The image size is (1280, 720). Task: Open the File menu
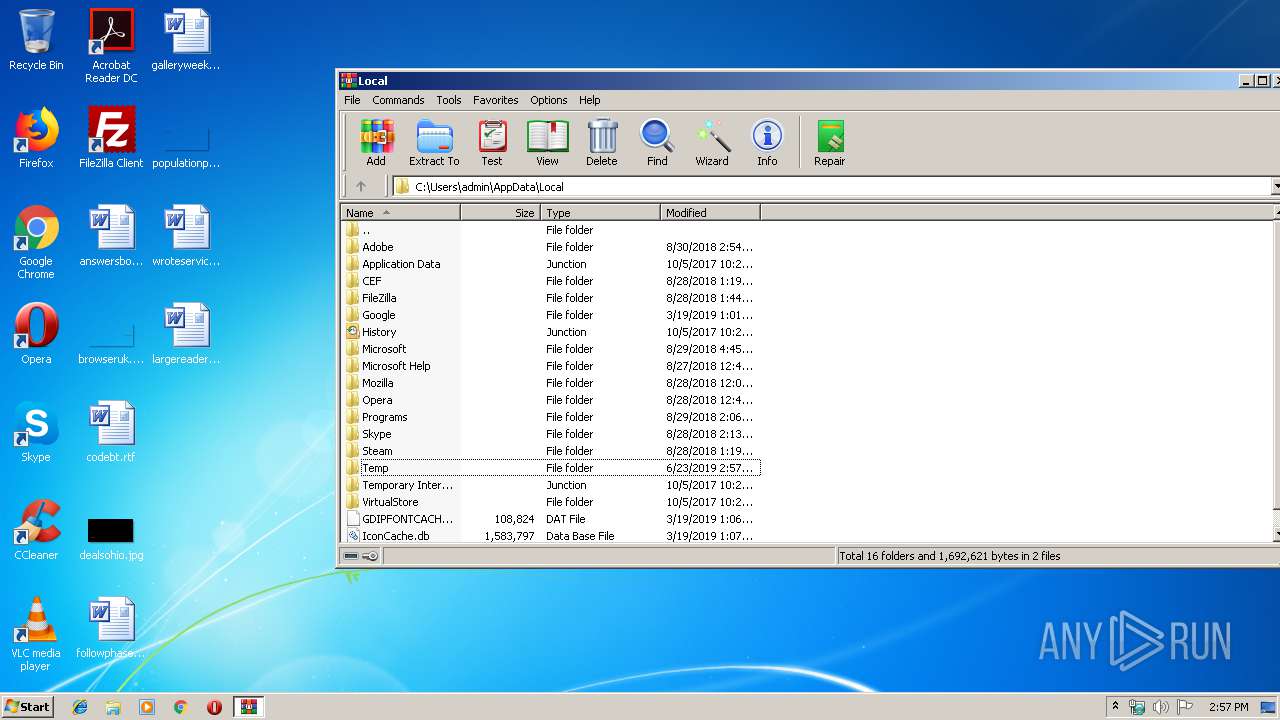click(352, 100)
